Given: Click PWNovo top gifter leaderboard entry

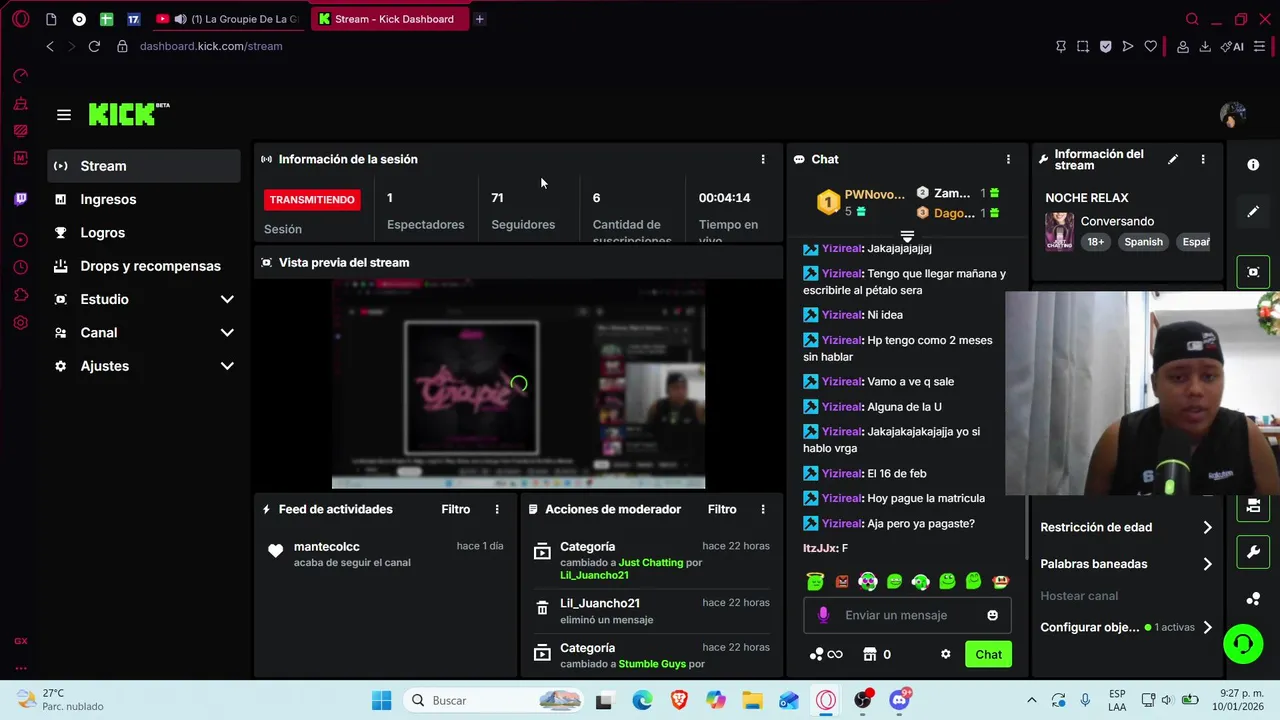Looking at the screenshot, I should coord(862,202).
